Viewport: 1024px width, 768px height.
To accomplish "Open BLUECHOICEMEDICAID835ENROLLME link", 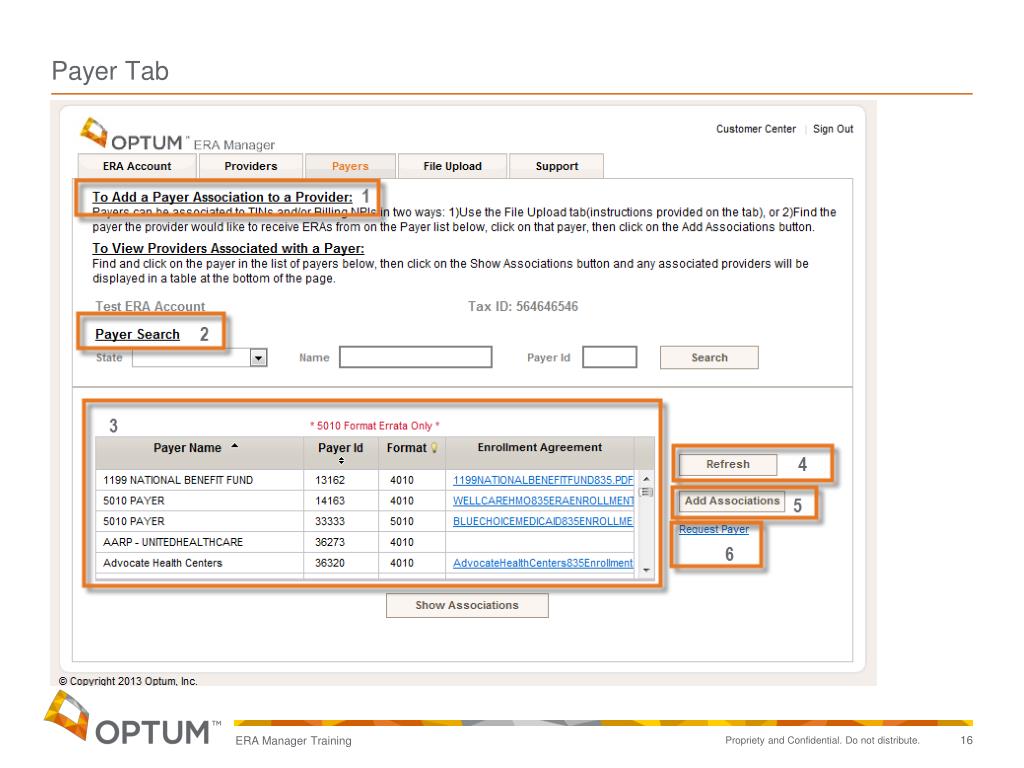I will point(543,521).
